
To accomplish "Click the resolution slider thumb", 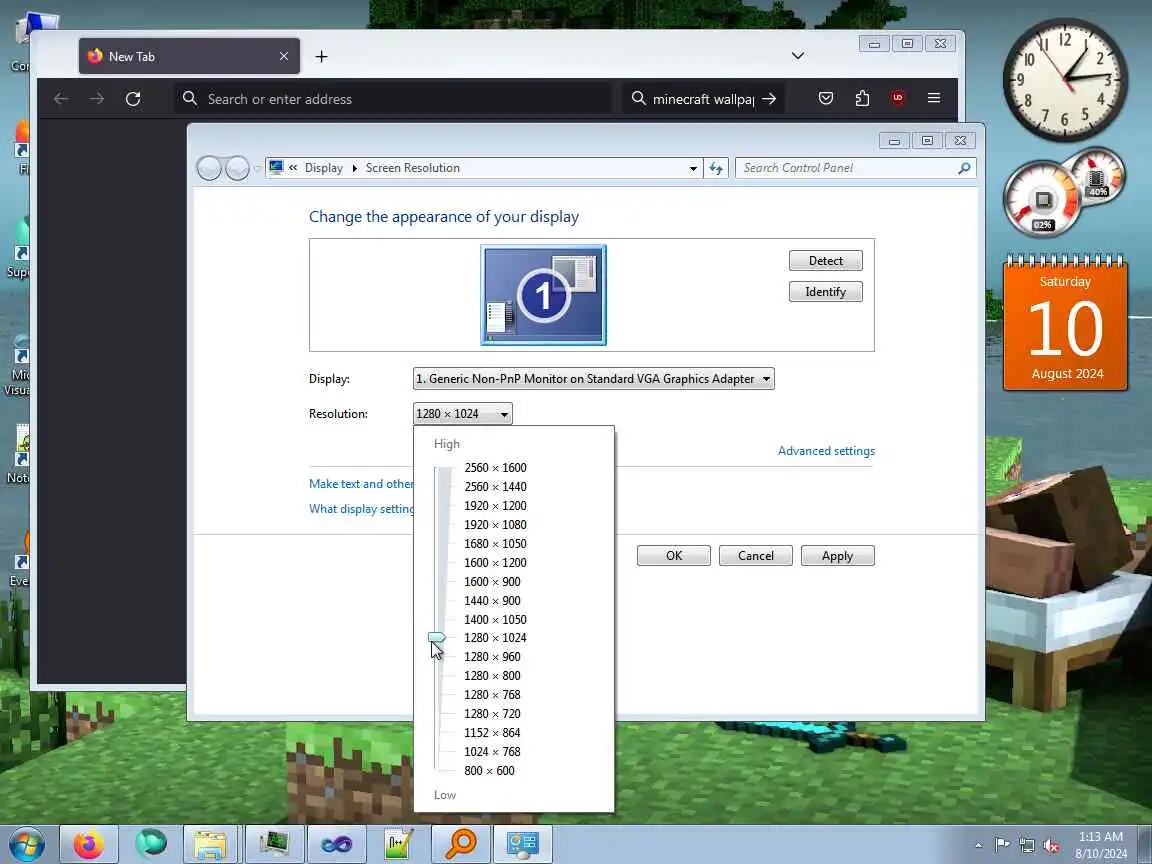I will pyautogui.click(x=437, y=637).
